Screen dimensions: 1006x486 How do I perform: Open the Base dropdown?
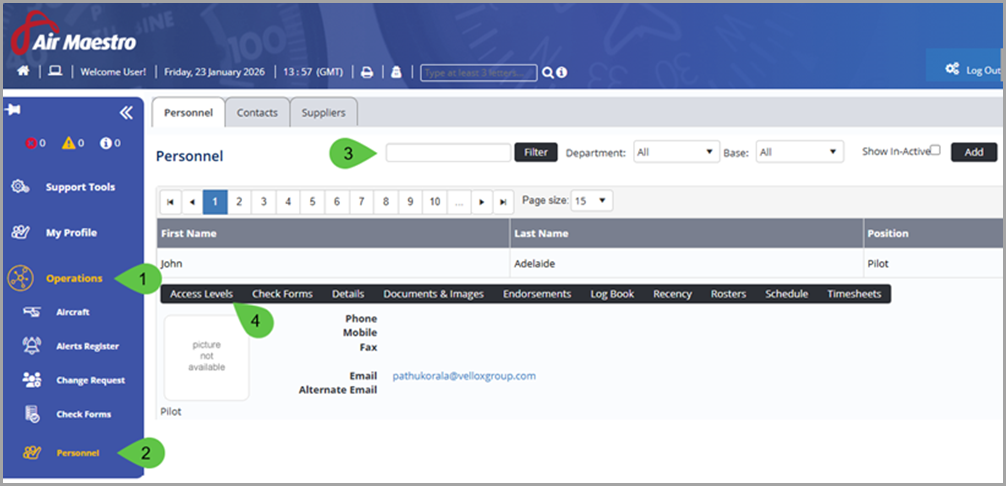click(x=799, y=152)
